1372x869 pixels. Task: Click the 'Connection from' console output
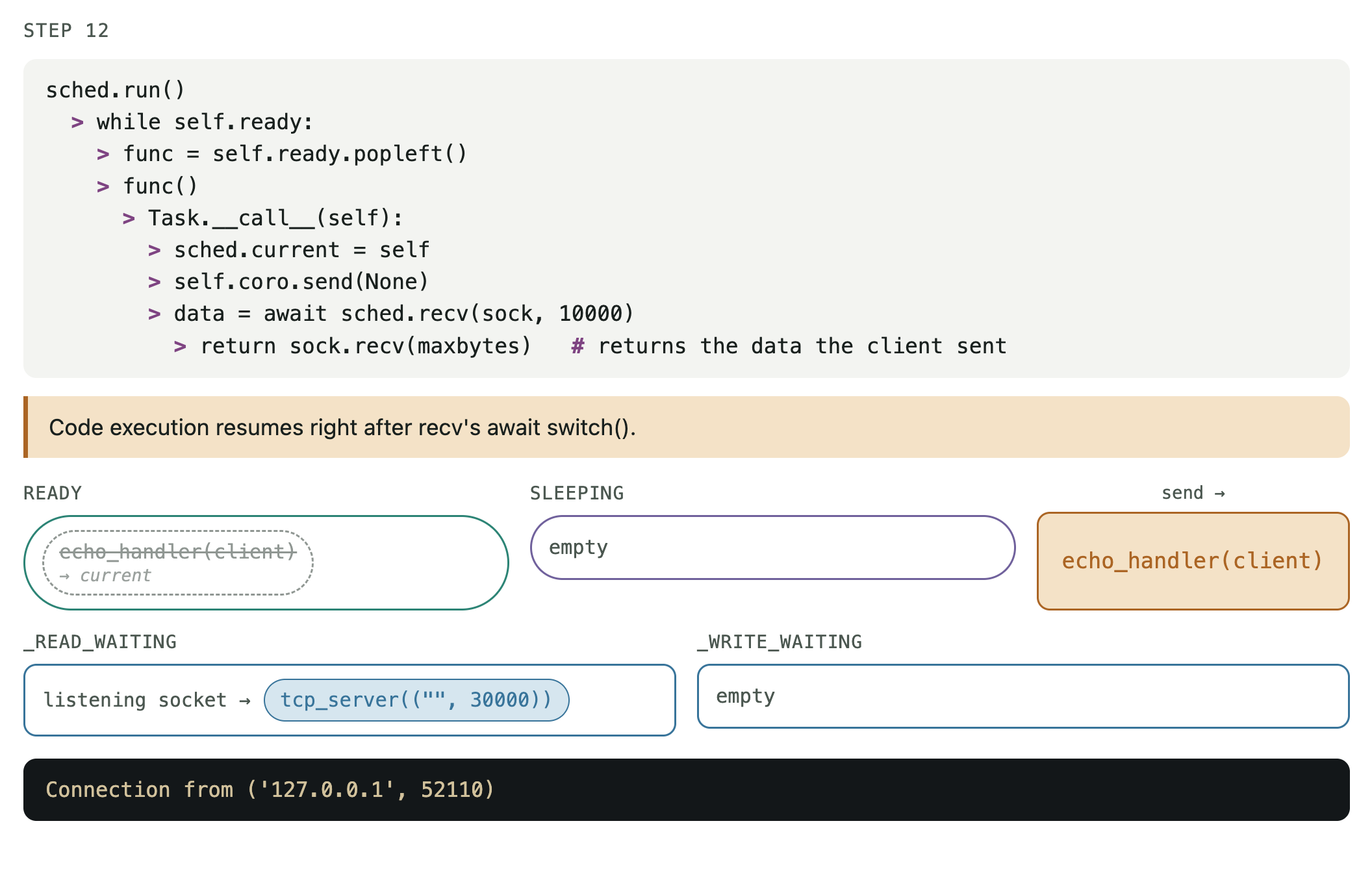[x=270, y=790]
